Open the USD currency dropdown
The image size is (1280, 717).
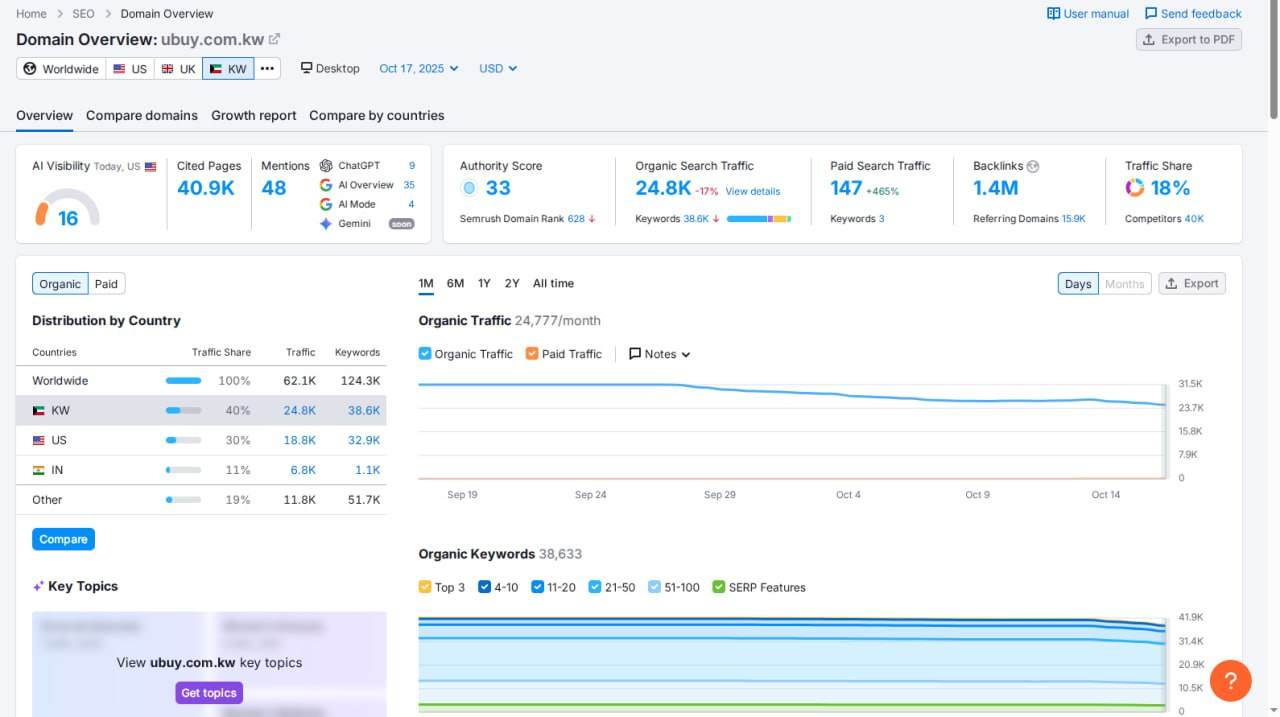pos(498,69)
